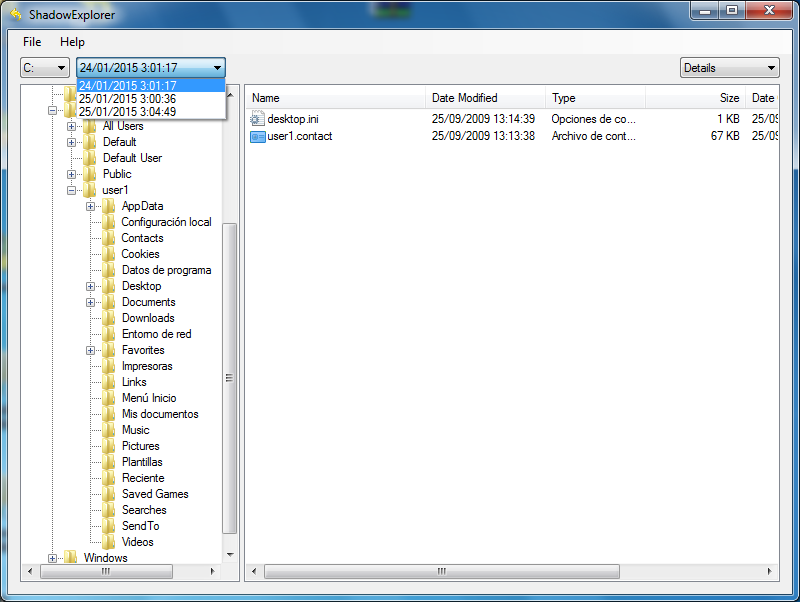Viewport: 800px width, 602px height.
Task: Click the Links folder icon
Action: tap(108, 382)
